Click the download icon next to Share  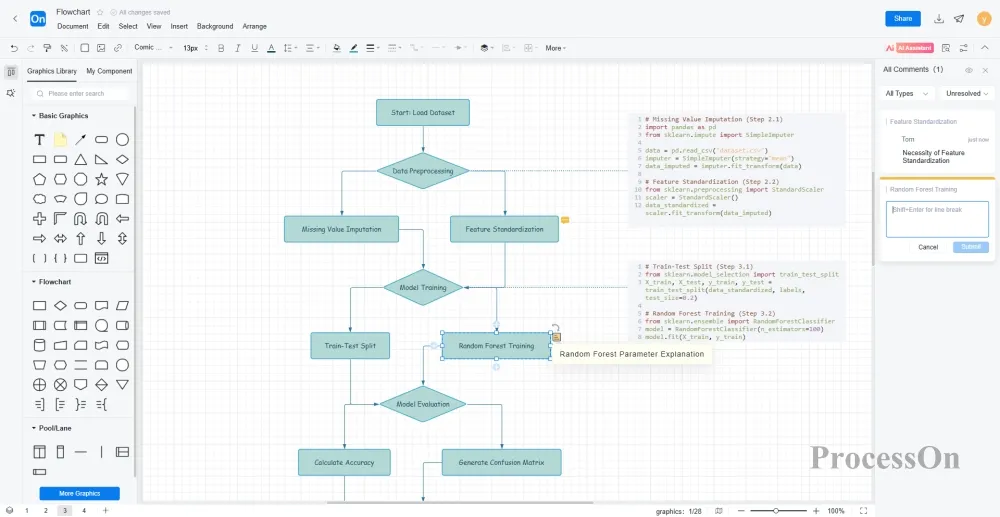pyautogui.click(x=938, y=18)
